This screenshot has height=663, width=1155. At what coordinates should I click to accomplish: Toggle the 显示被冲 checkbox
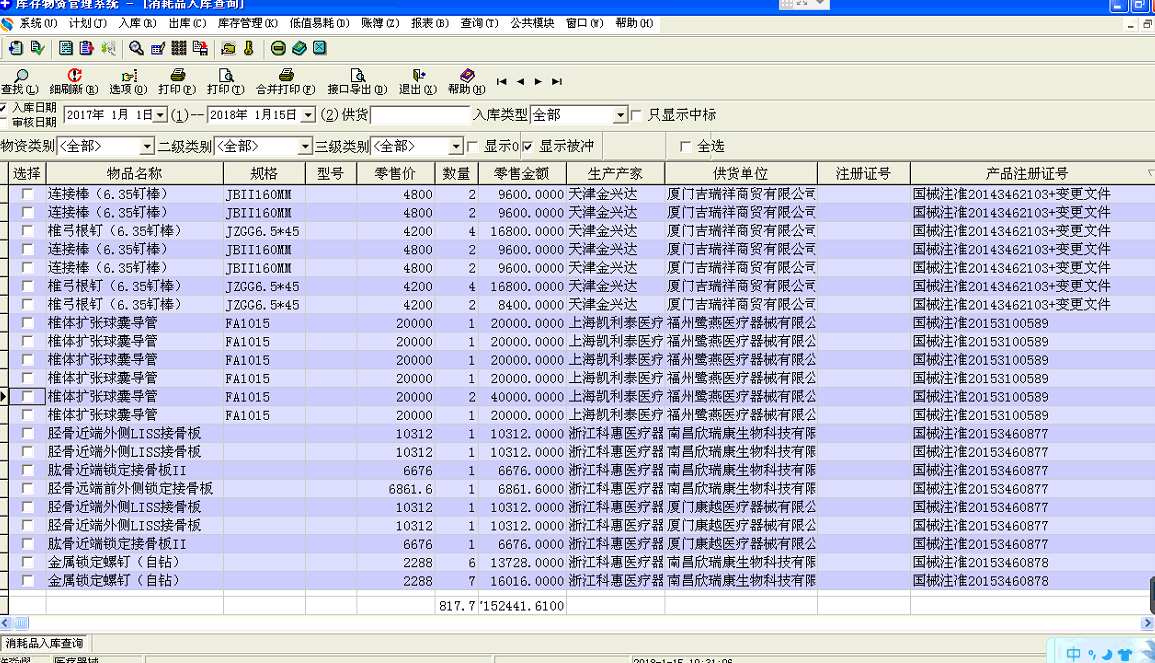click(527, 147)
